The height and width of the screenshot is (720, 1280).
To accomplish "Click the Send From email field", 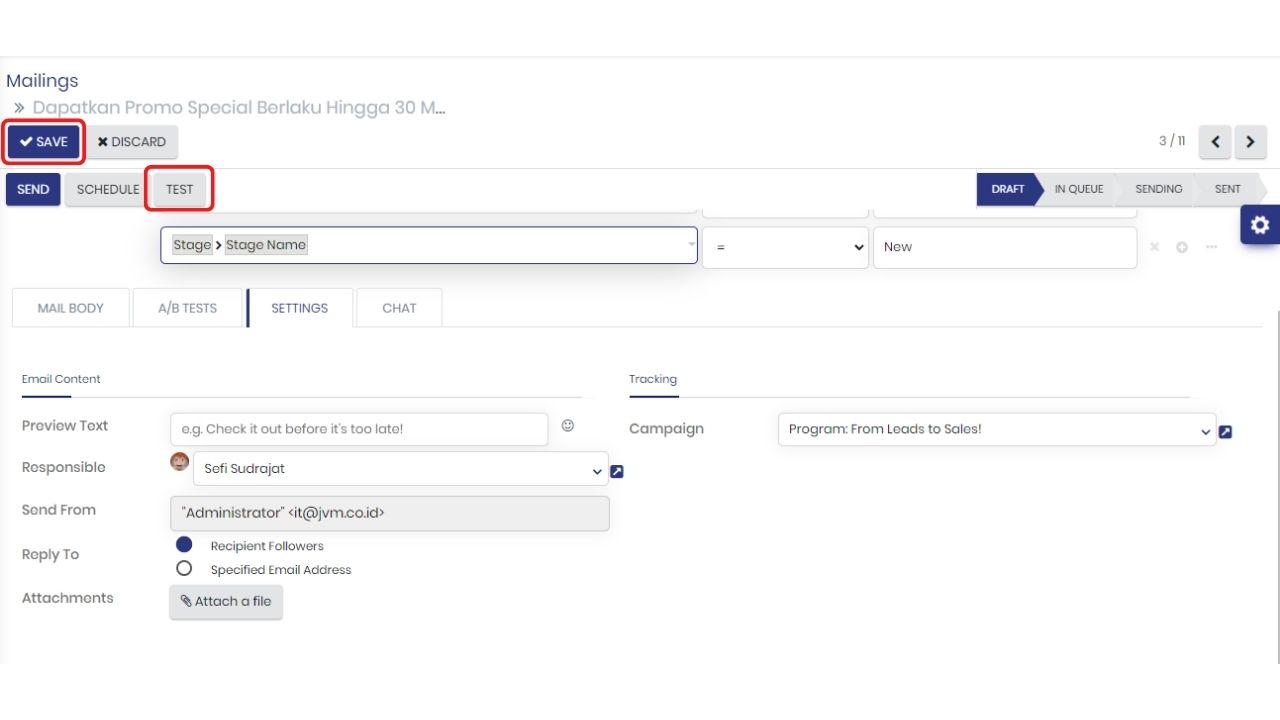I will pos(390,513).
